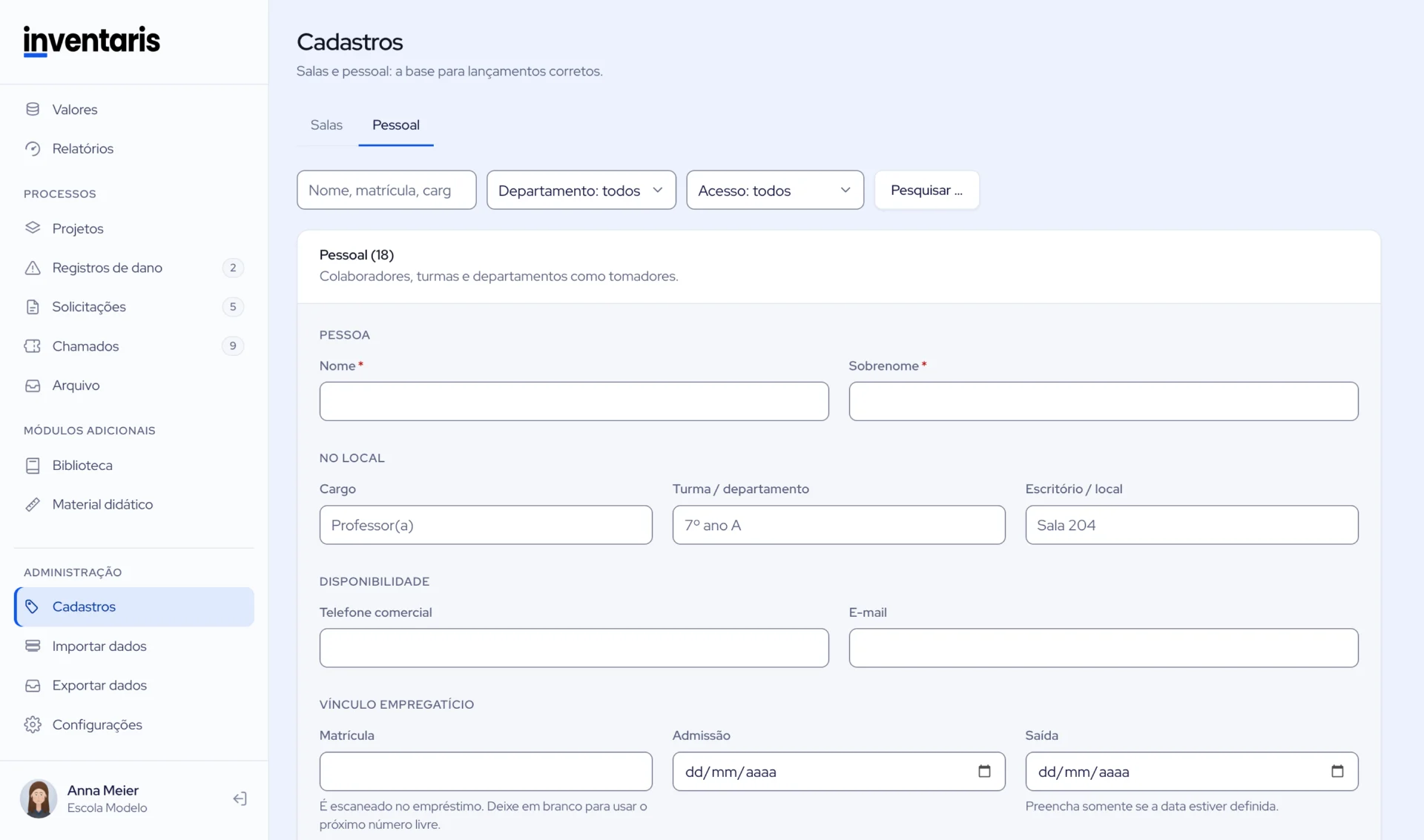1424x840 pixels.
Task: Click the logout icon beside Anna Meier
Action: [x=240, y=798]
